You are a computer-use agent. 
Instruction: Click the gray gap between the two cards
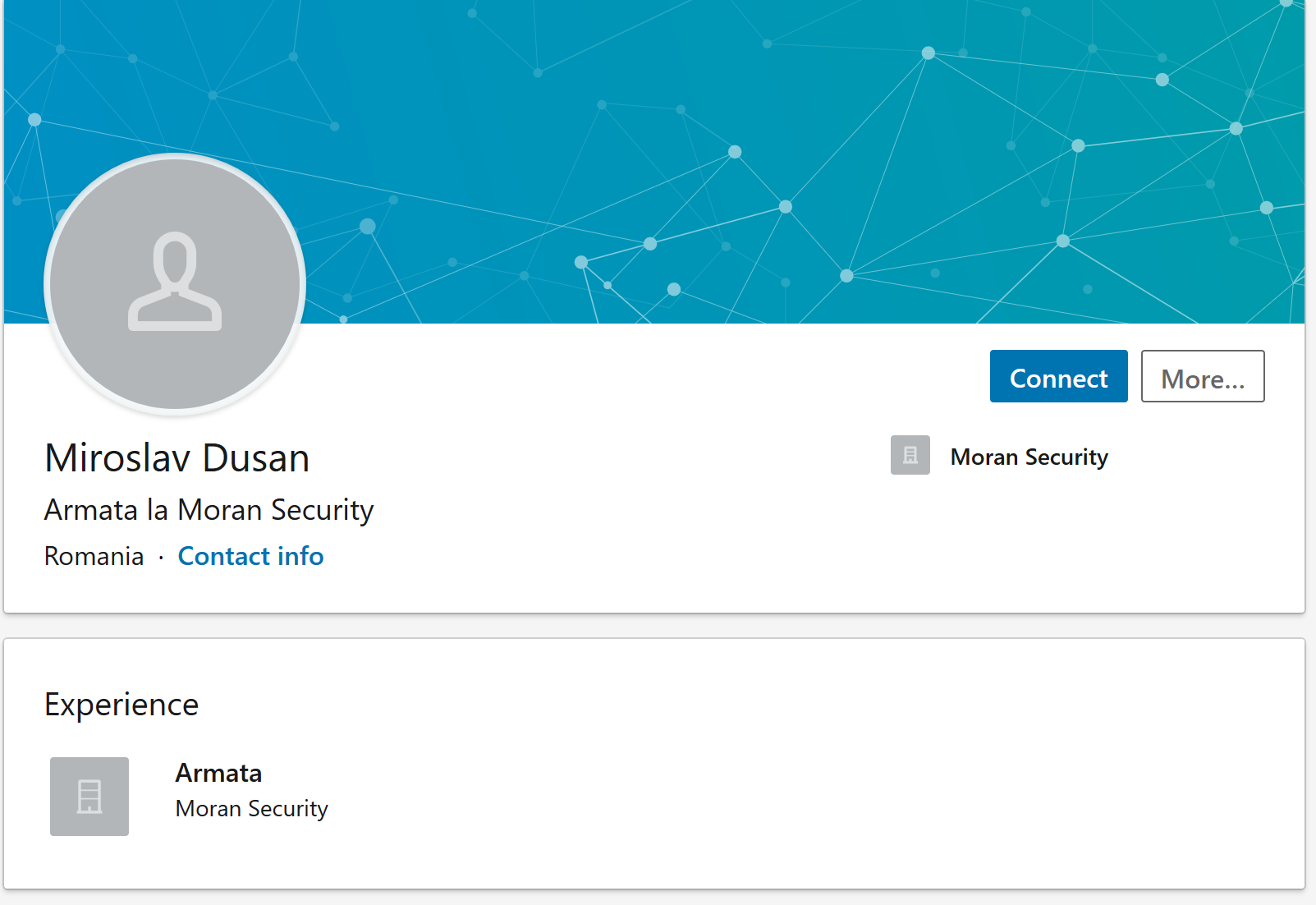657,626
